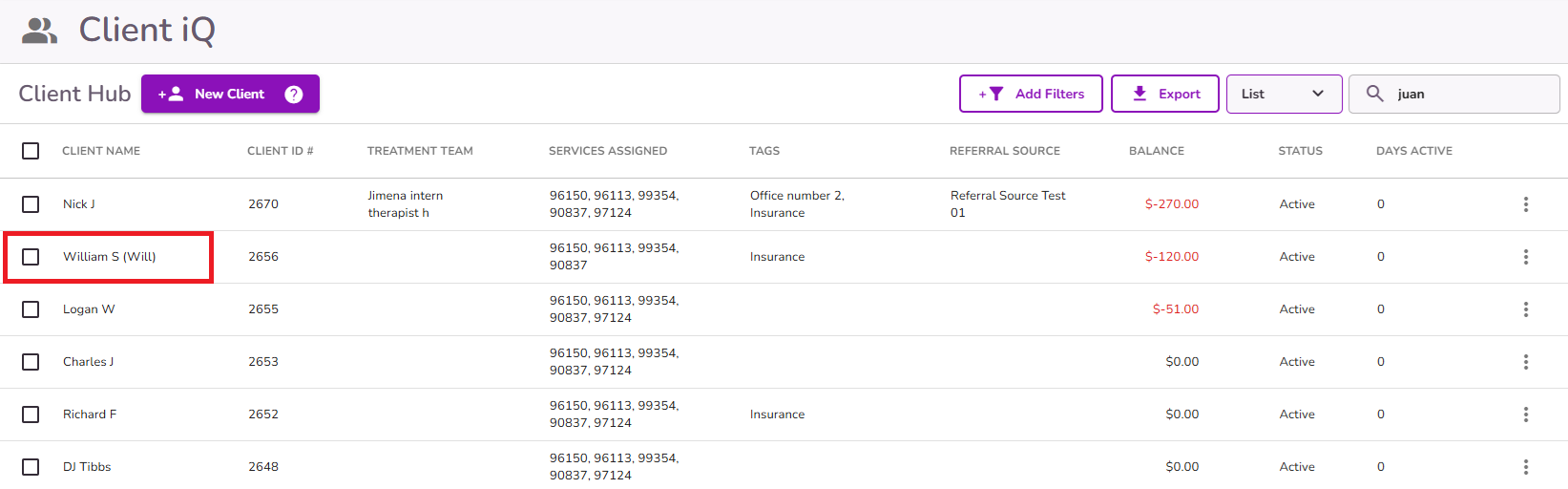Open the three-dot menu for William S (Will)
Viewport: 1568px width, 489px height.
[x=1526, y=257]
